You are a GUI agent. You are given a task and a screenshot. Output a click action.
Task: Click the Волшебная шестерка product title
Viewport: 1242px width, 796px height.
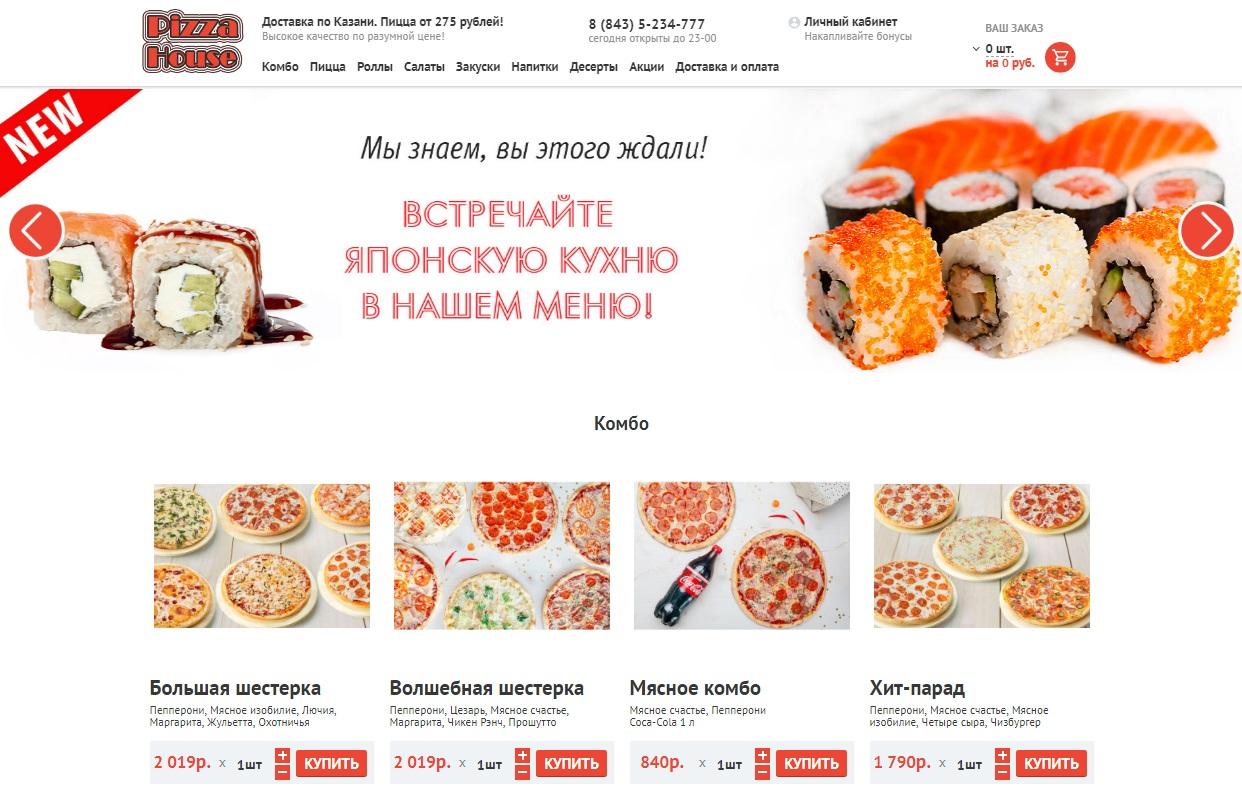click(487, 688)
